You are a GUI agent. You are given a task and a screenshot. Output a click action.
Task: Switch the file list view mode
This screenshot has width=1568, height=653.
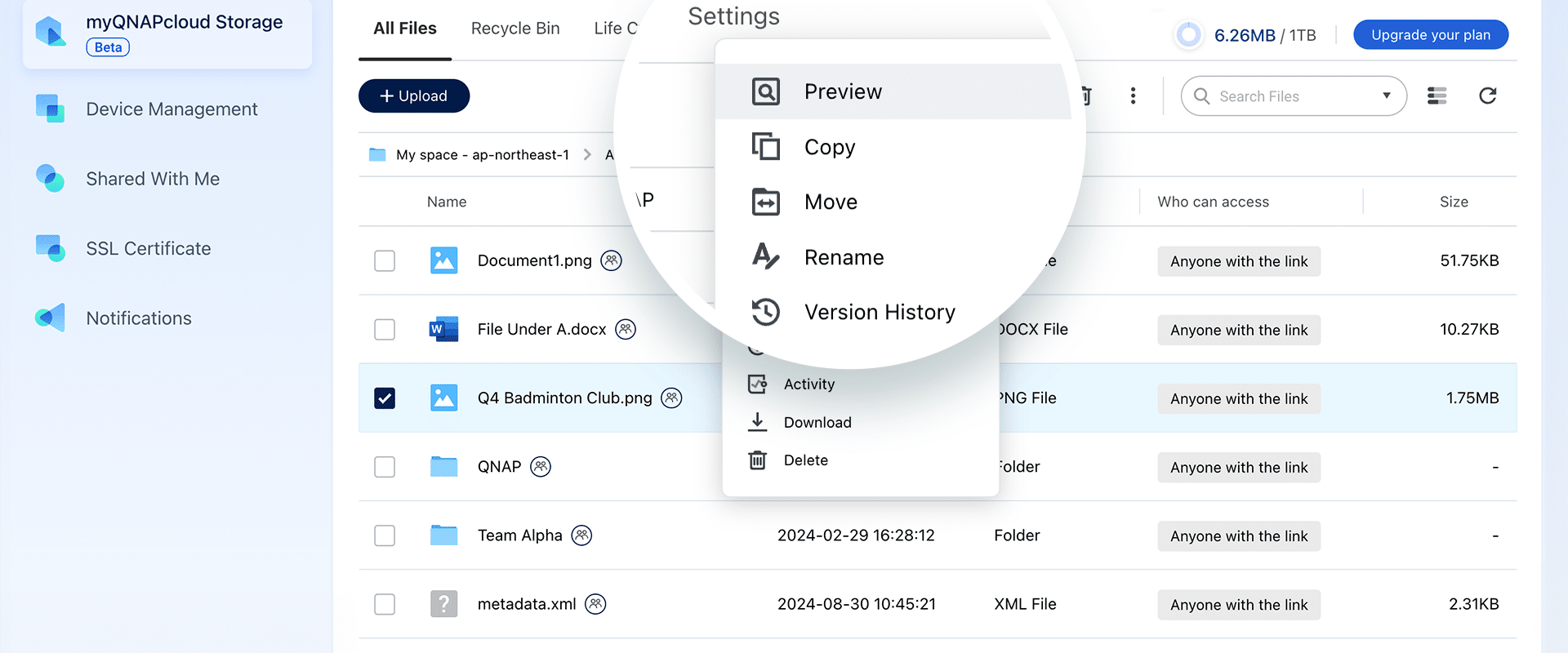pyautogui.click(x=1437, y=96)
